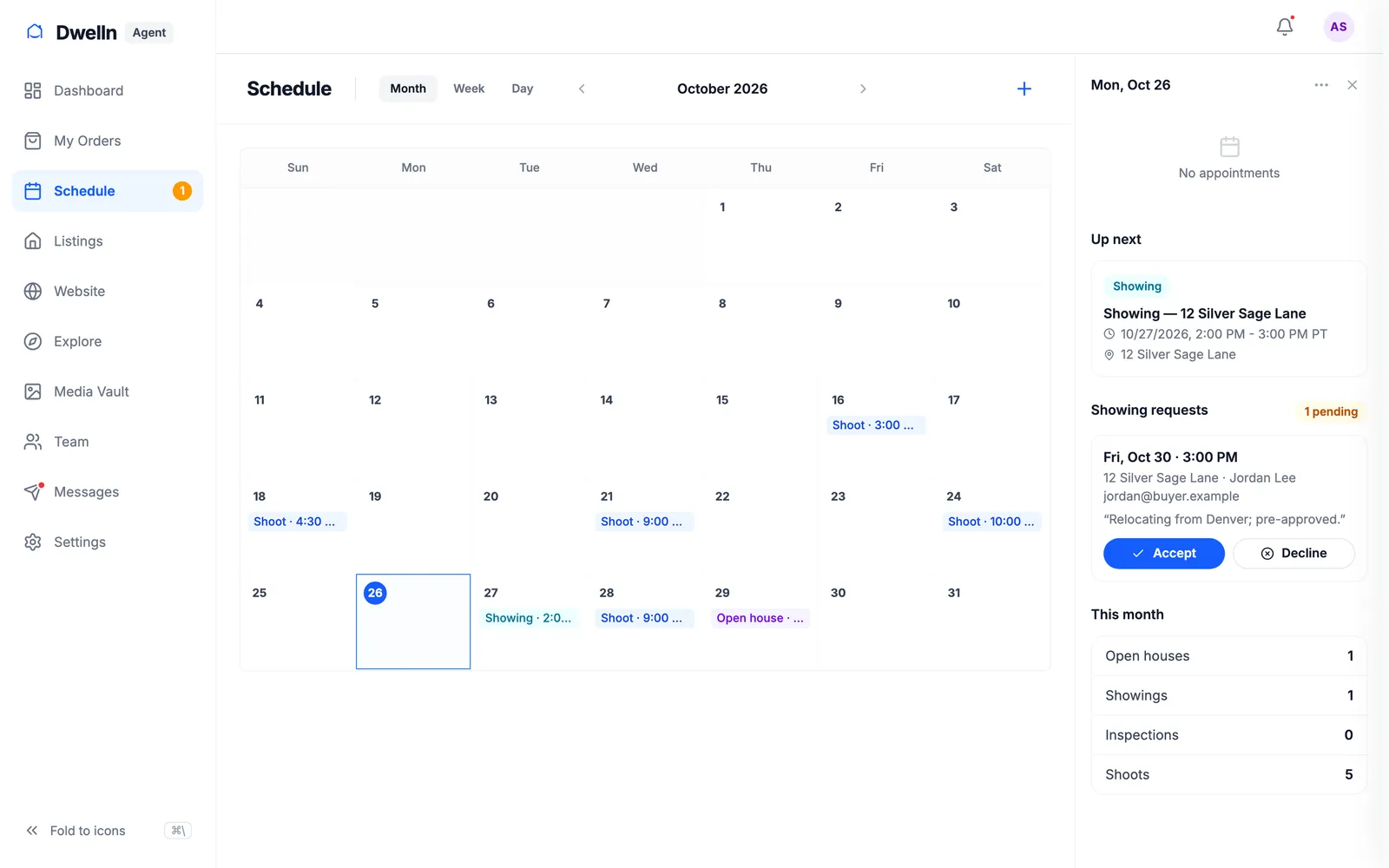1389x868 pixels.
Task: Open the Shoot 9:00 event on October 28
Action: 644,618
